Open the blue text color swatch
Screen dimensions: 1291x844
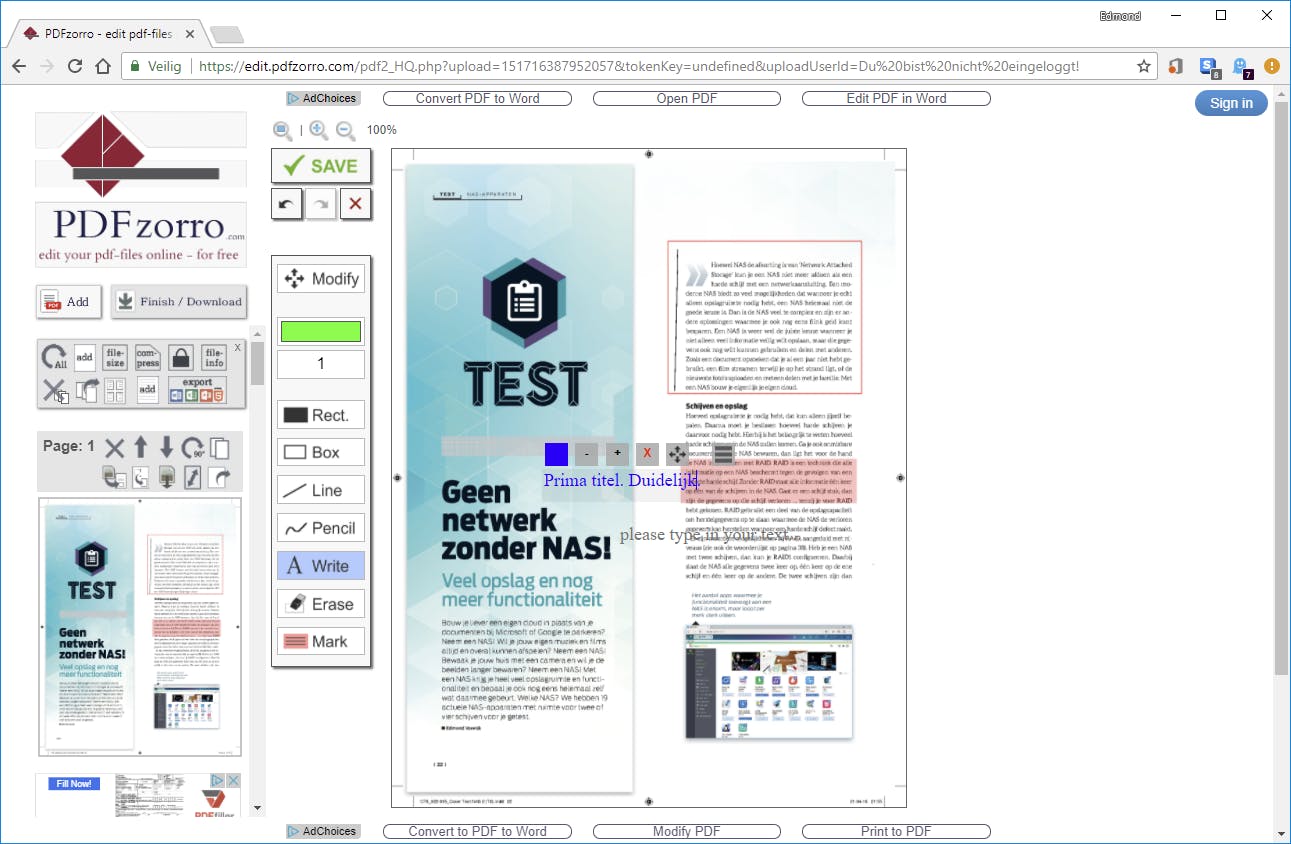click(556, 454)
